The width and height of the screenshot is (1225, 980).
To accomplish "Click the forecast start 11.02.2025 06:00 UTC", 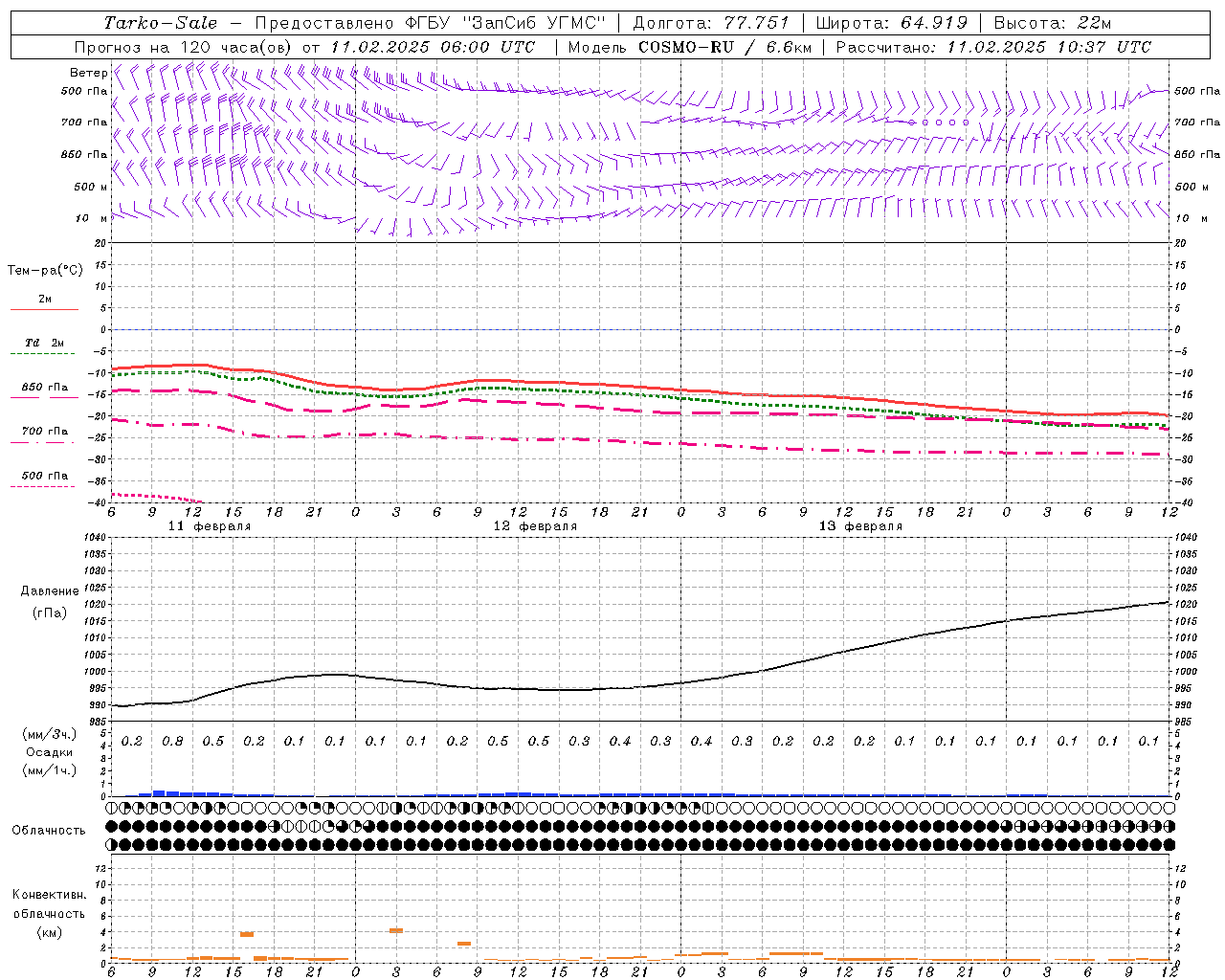I will pyautogui.click(x=433, y=47).
